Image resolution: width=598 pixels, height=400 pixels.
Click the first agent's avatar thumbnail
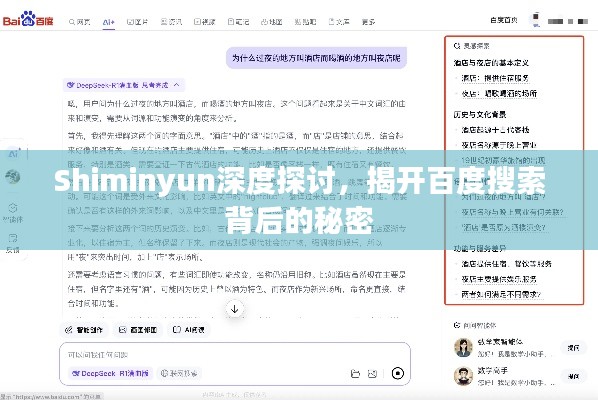(x=463, y=347)
